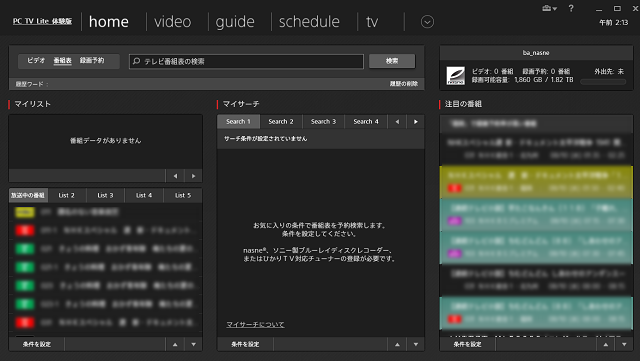
Task: Select 録画予約 search category
Action: (92, 60)
